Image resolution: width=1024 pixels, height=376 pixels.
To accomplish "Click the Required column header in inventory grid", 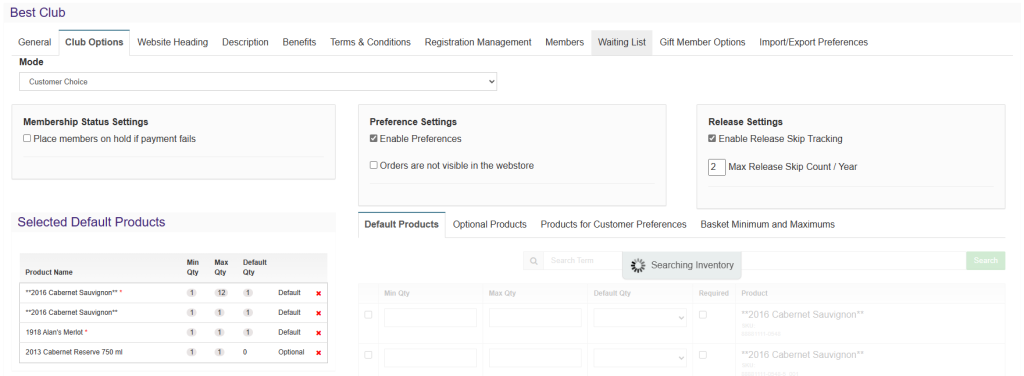I will pyautogui.click(x=713, y=293).
